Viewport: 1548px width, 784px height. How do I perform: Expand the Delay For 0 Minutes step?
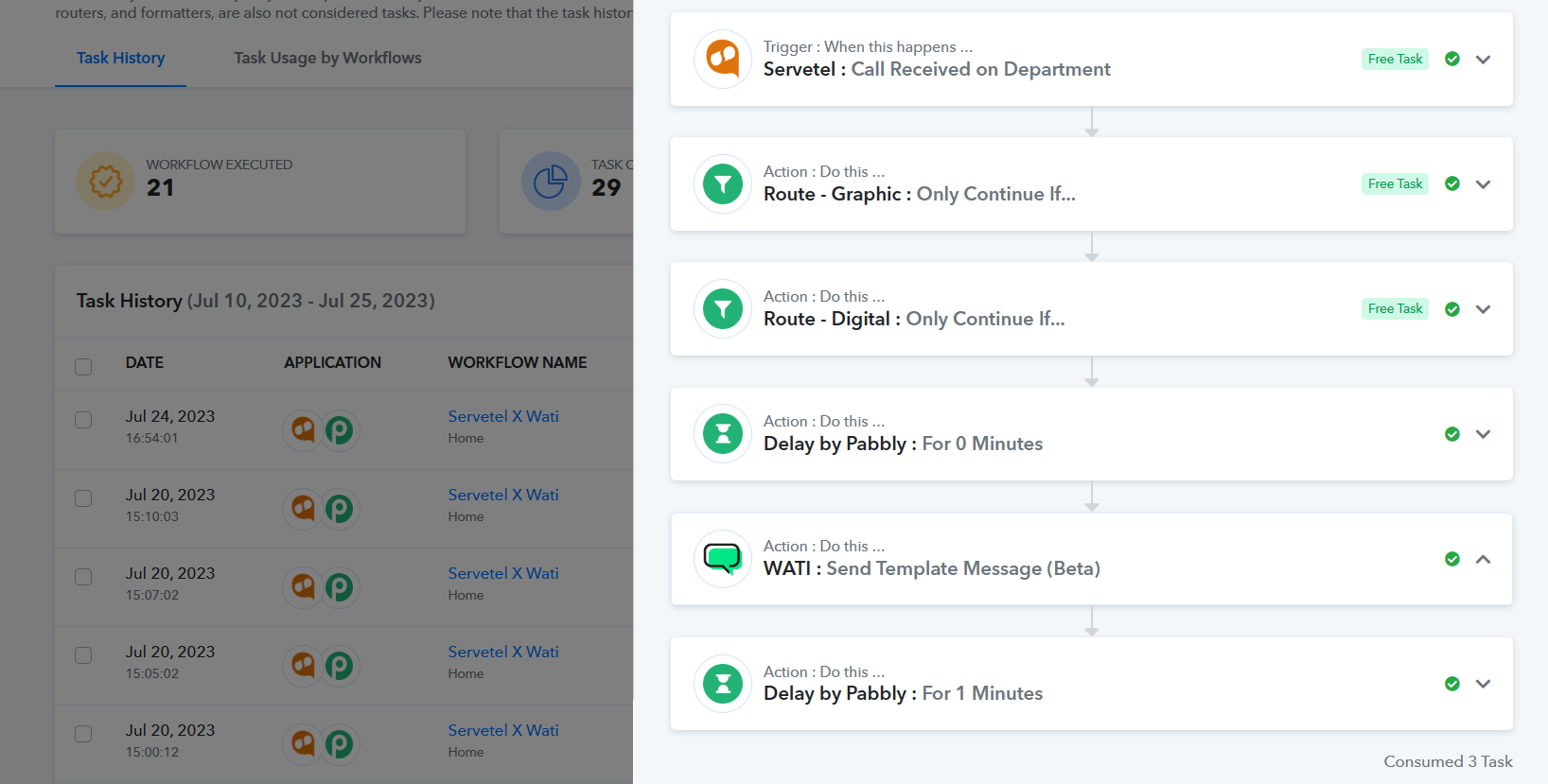pyautogui.click(x=1483, y=434)
